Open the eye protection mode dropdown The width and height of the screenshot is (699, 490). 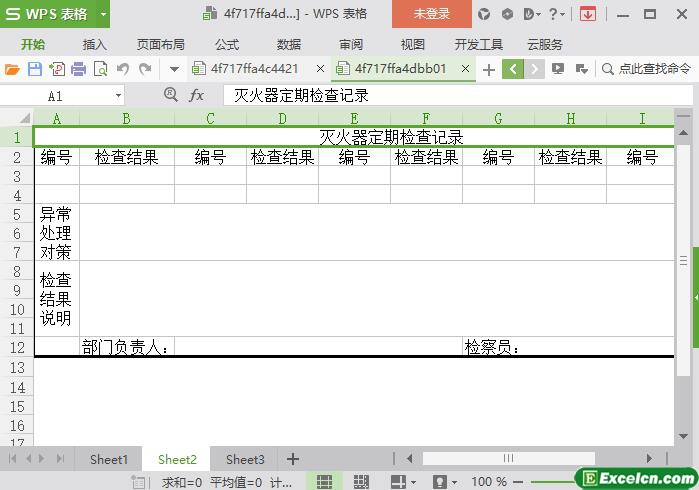point(455,482)
